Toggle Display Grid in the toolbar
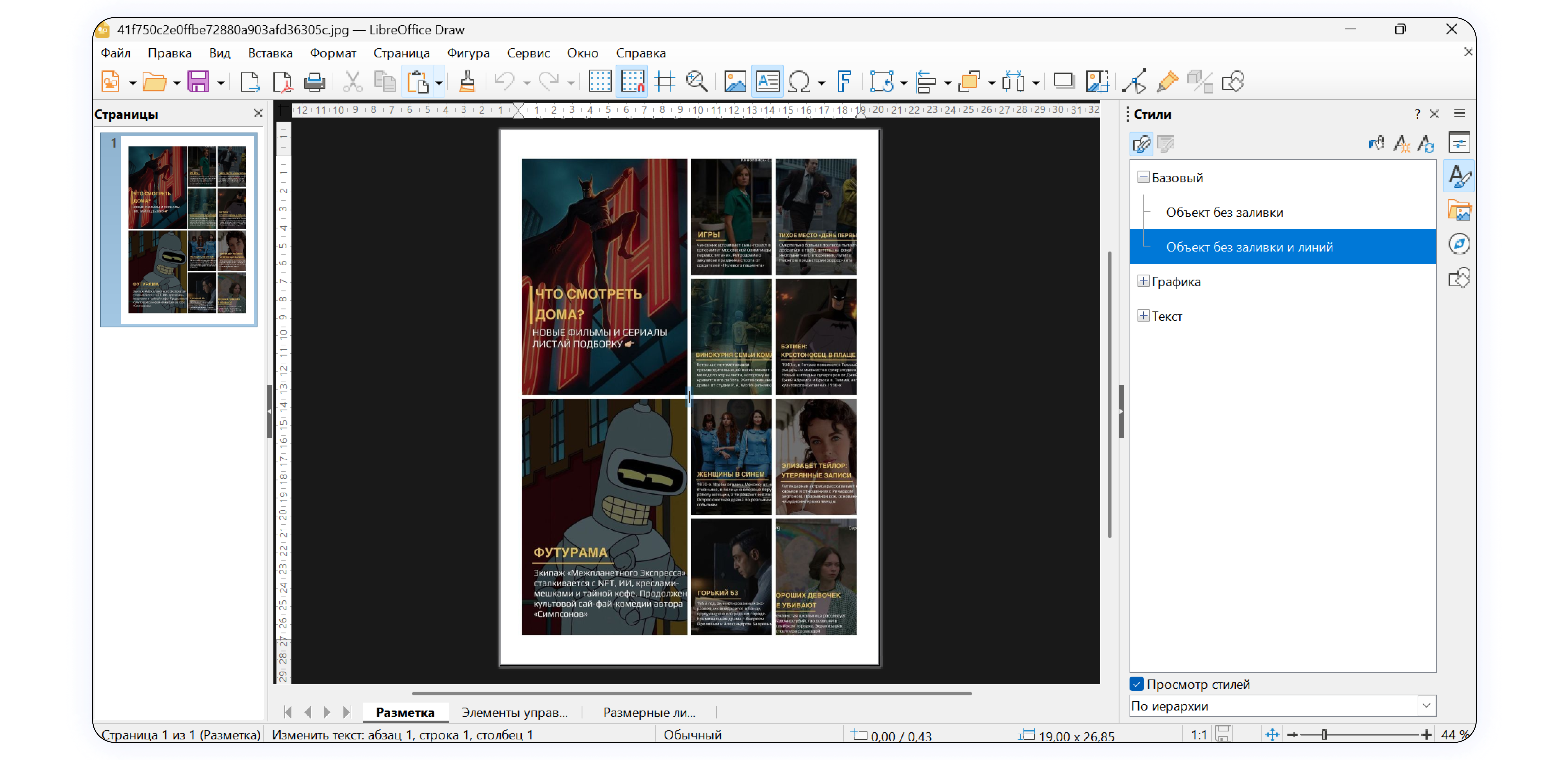The height and width of the screenshot is (760, 1568). point(600,81)
